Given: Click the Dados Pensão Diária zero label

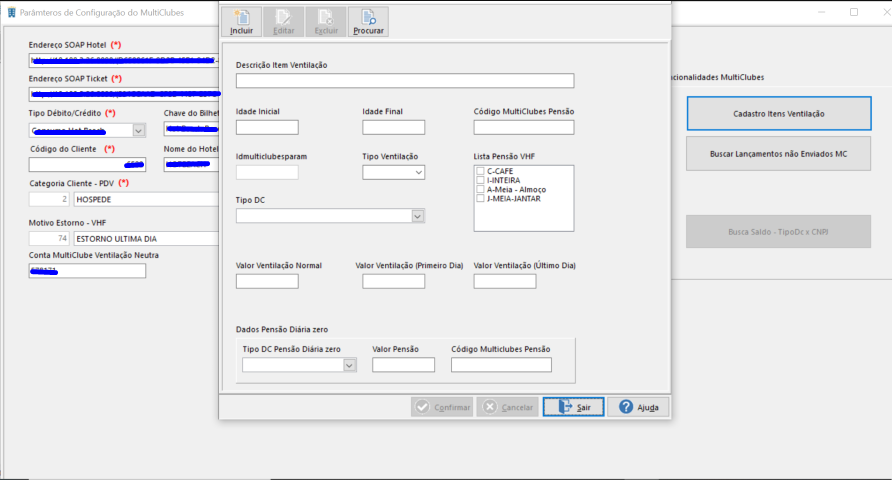Looking at the screenshot, I should pos(282,329).
